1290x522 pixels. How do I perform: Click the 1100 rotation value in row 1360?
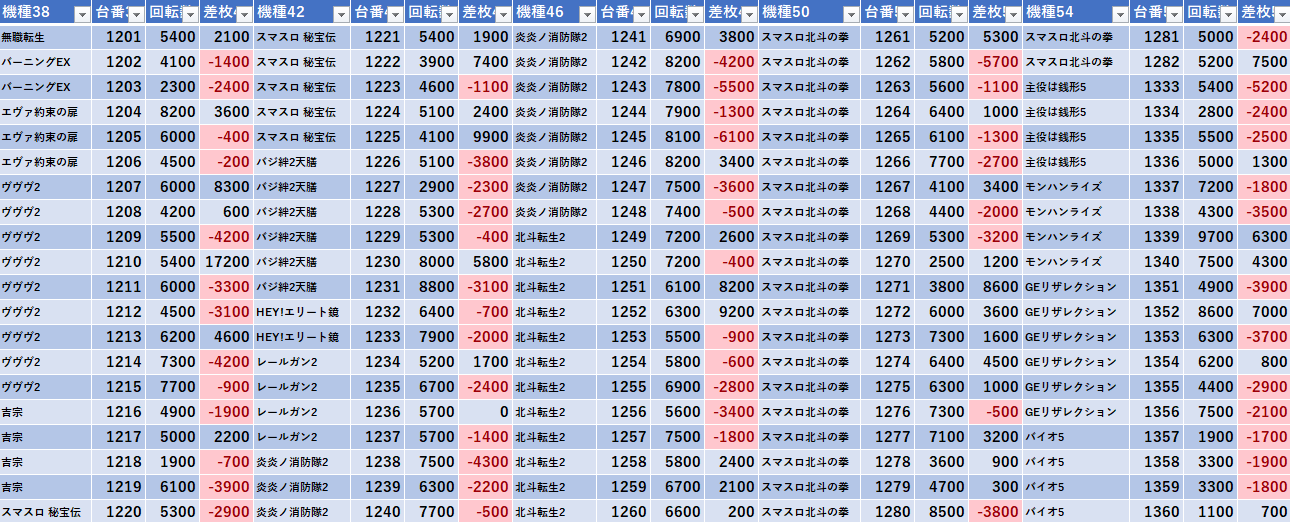pos(1210,512)
